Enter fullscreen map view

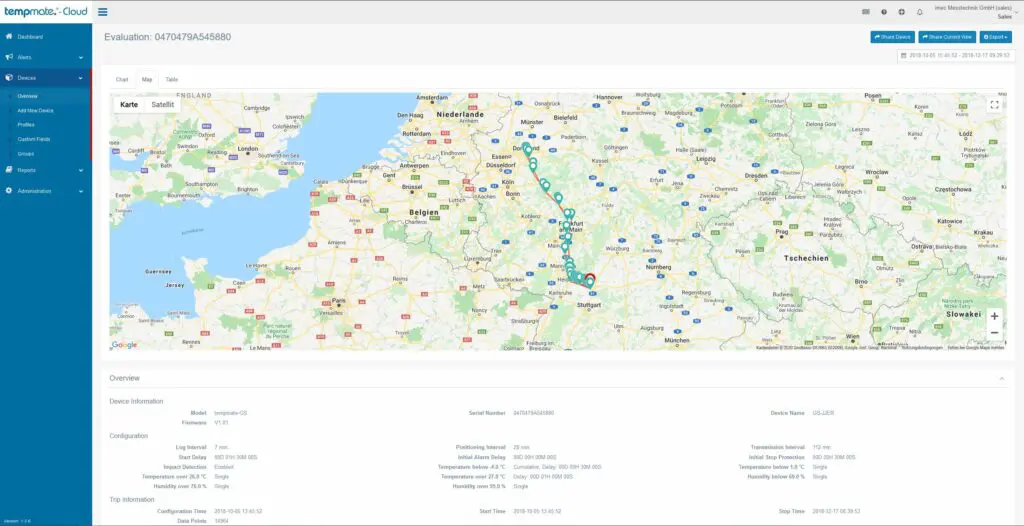point(994,105)
